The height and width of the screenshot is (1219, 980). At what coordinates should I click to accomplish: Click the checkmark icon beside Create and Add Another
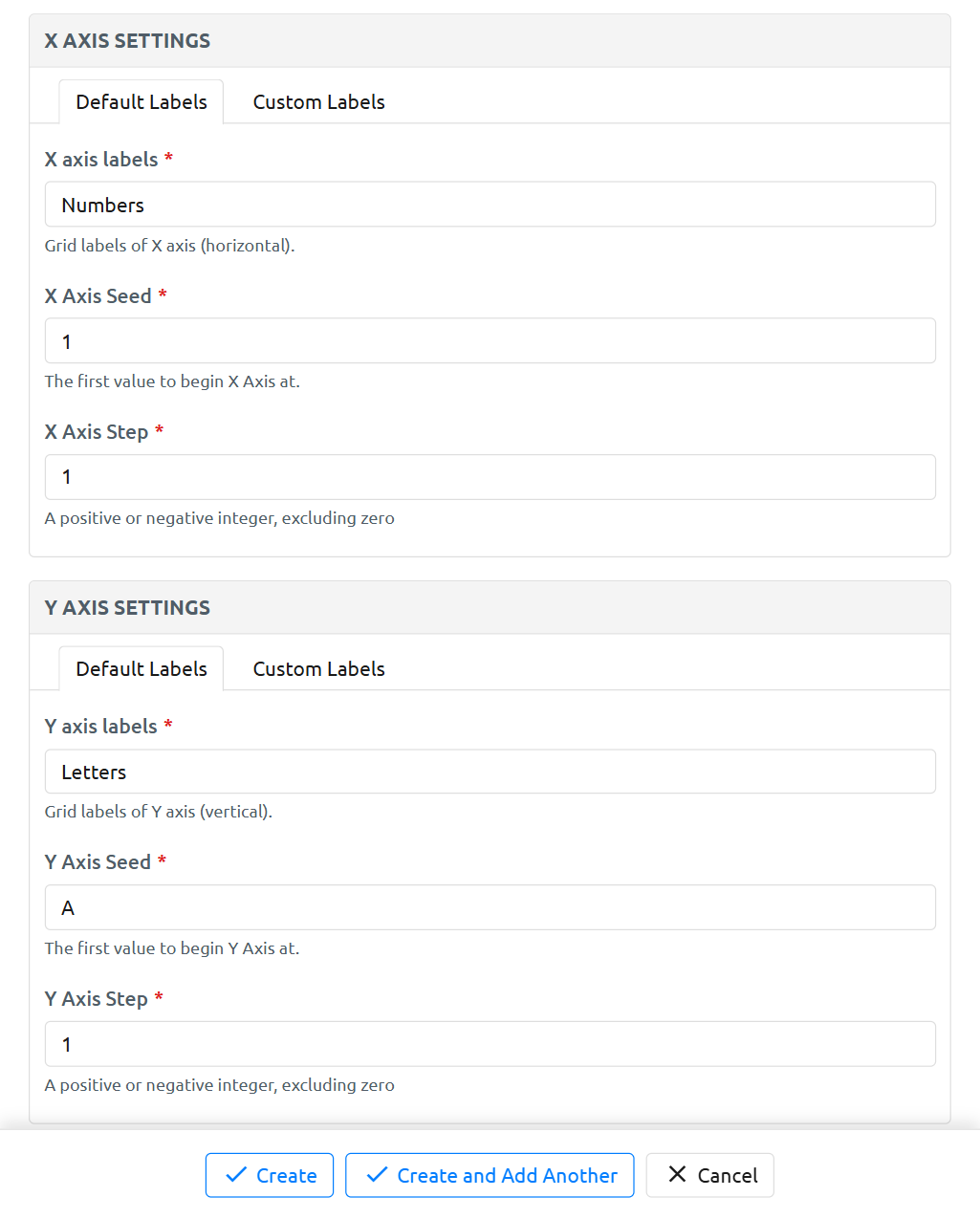[x=377, y=1175]
